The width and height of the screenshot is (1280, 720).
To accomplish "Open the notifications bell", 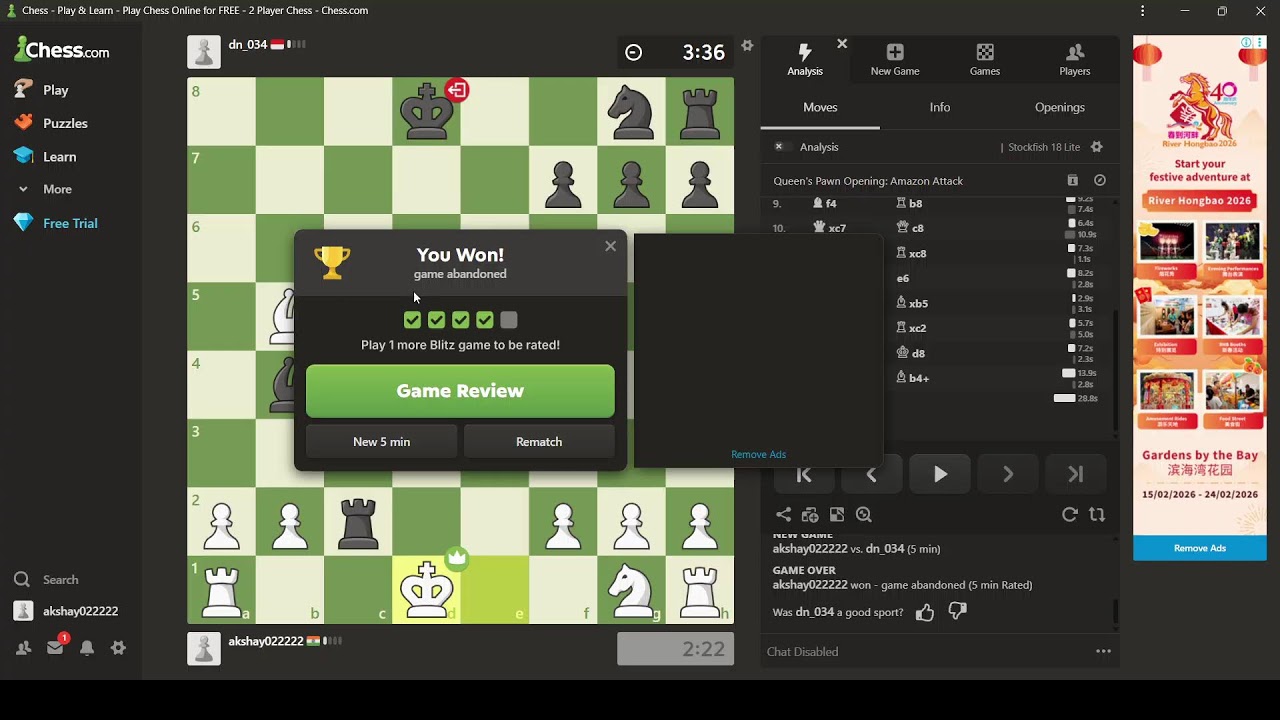I will pos(87,648).
